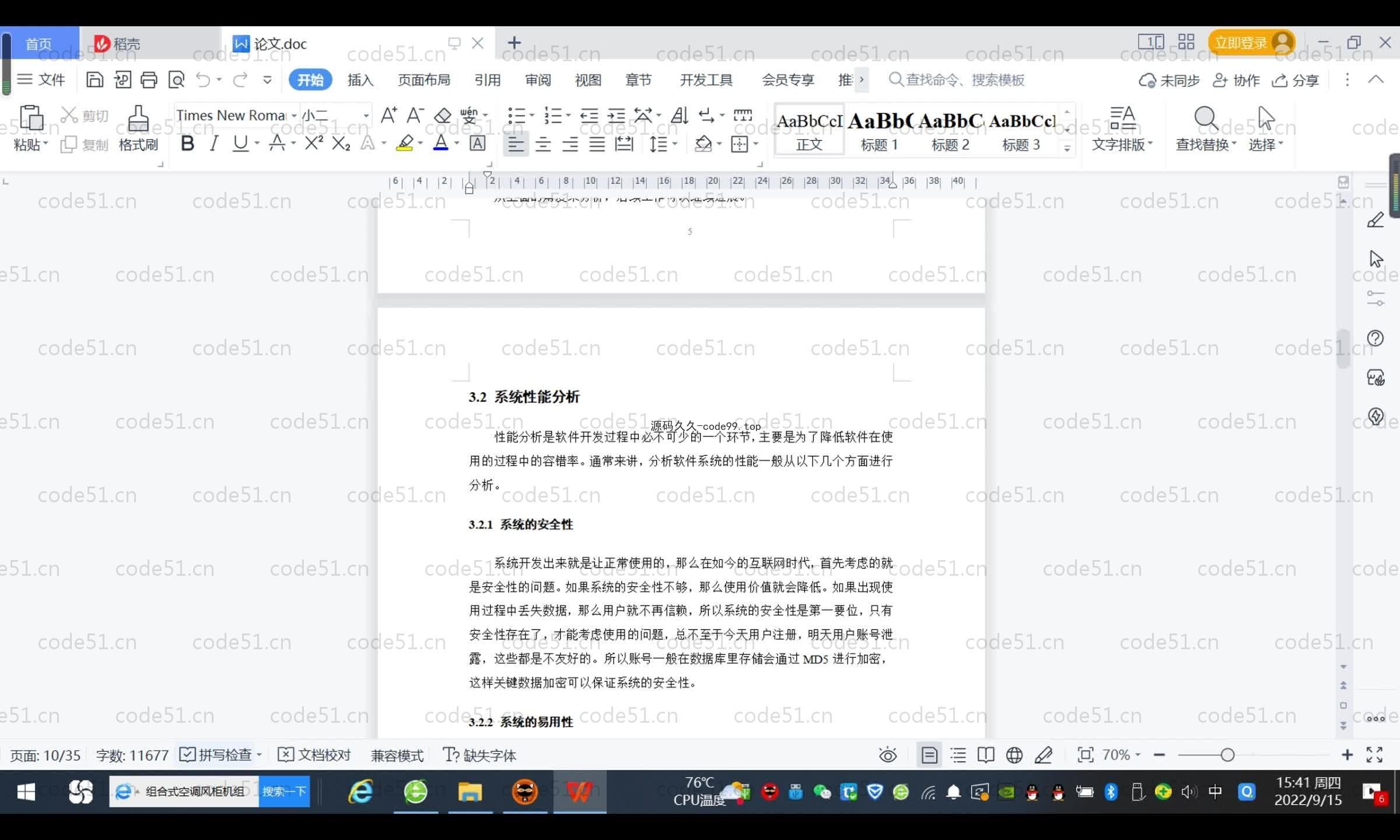Collapse the ribbon with chevron

pyautogui.click(x=1375, y=79)
